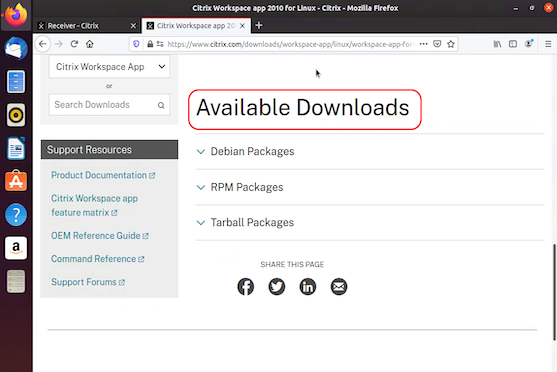Click the browser Forward arrow
Screen dimensions: 557x372
coord(59,44)
